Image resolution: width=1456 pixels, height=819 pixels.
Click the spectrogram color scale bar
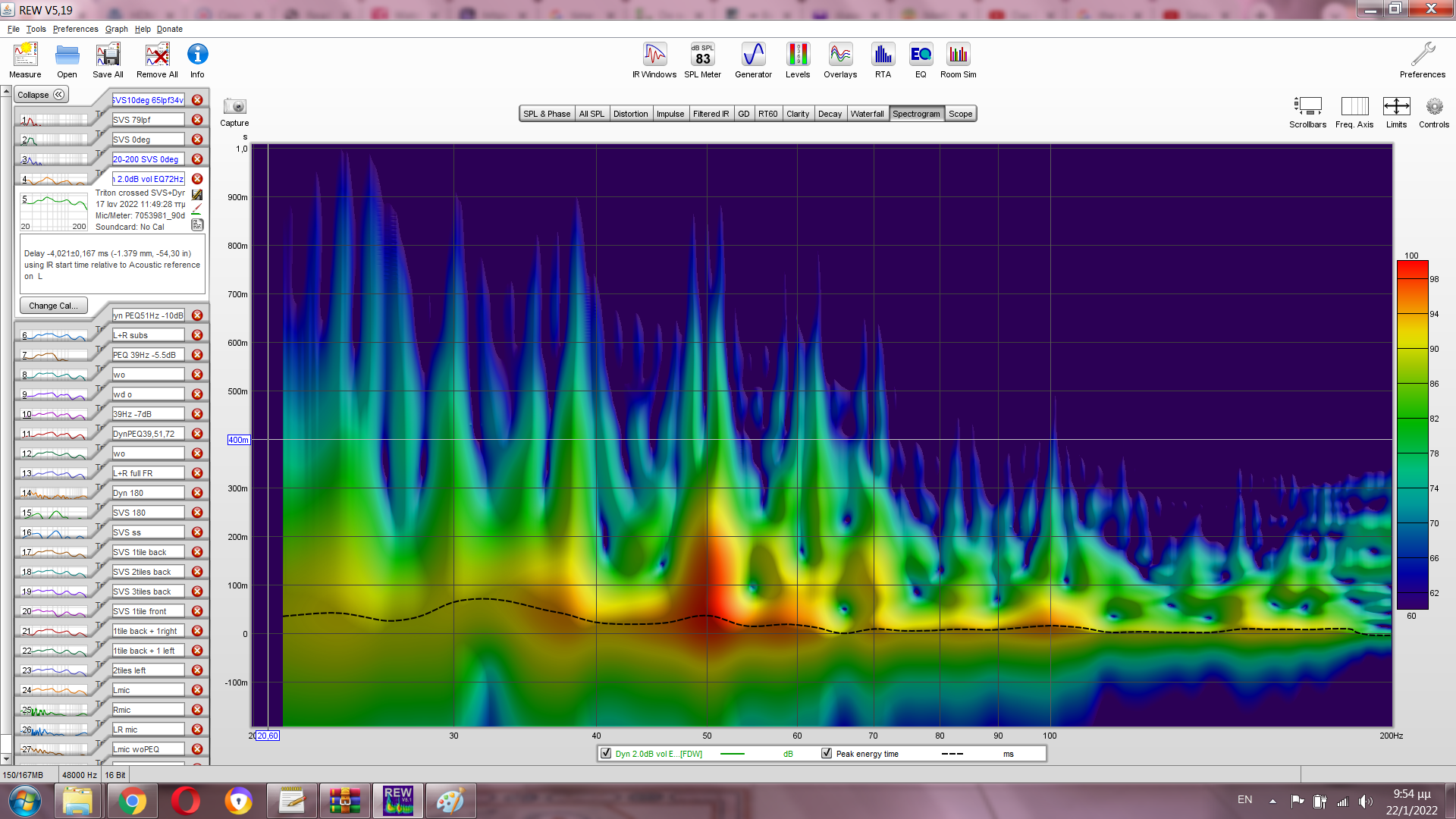[1412, 435]
